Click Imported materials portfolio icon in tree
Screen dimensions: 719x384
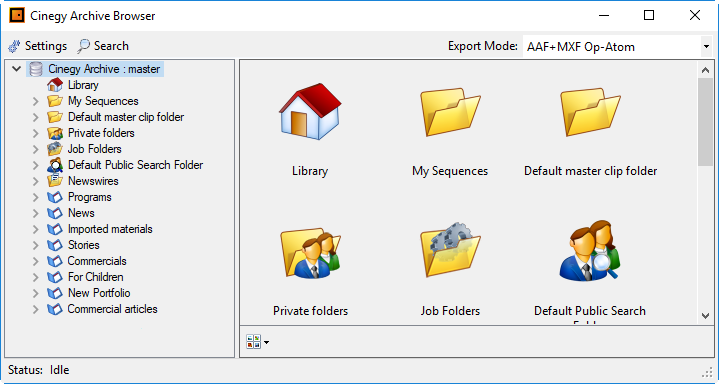[x=55, y=229]
